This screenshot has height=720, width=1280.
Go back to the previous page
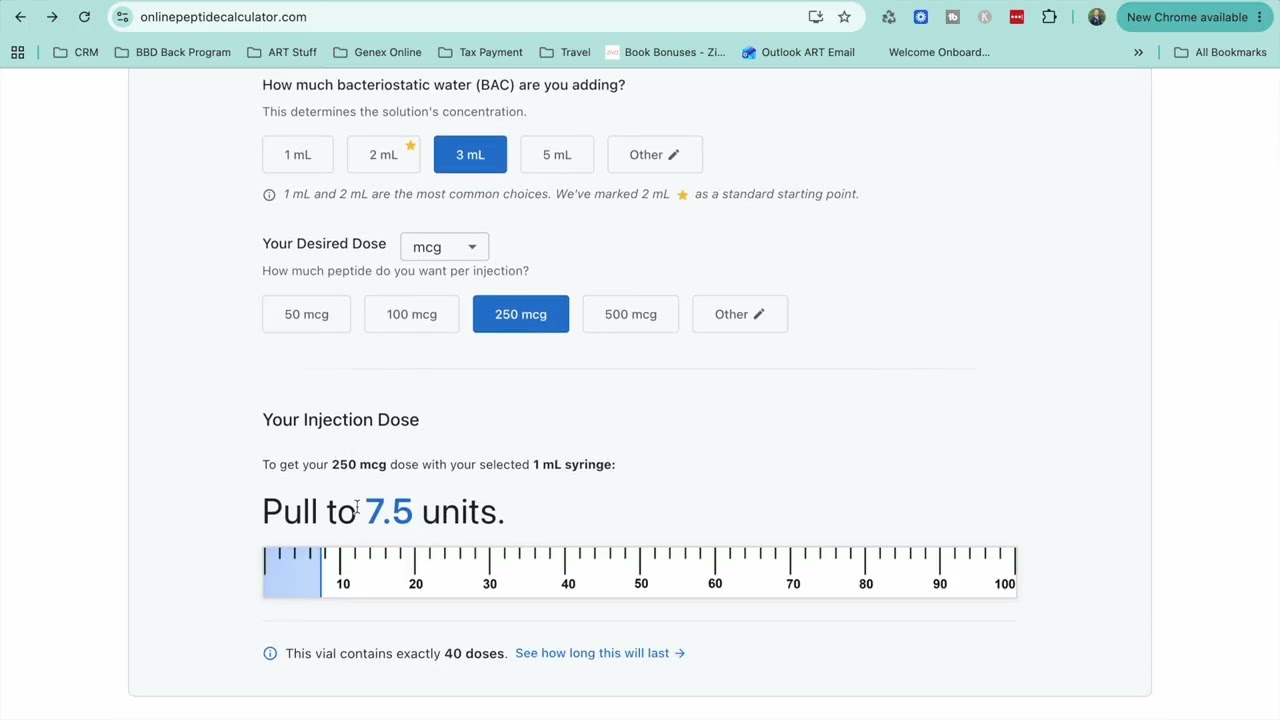20,17
